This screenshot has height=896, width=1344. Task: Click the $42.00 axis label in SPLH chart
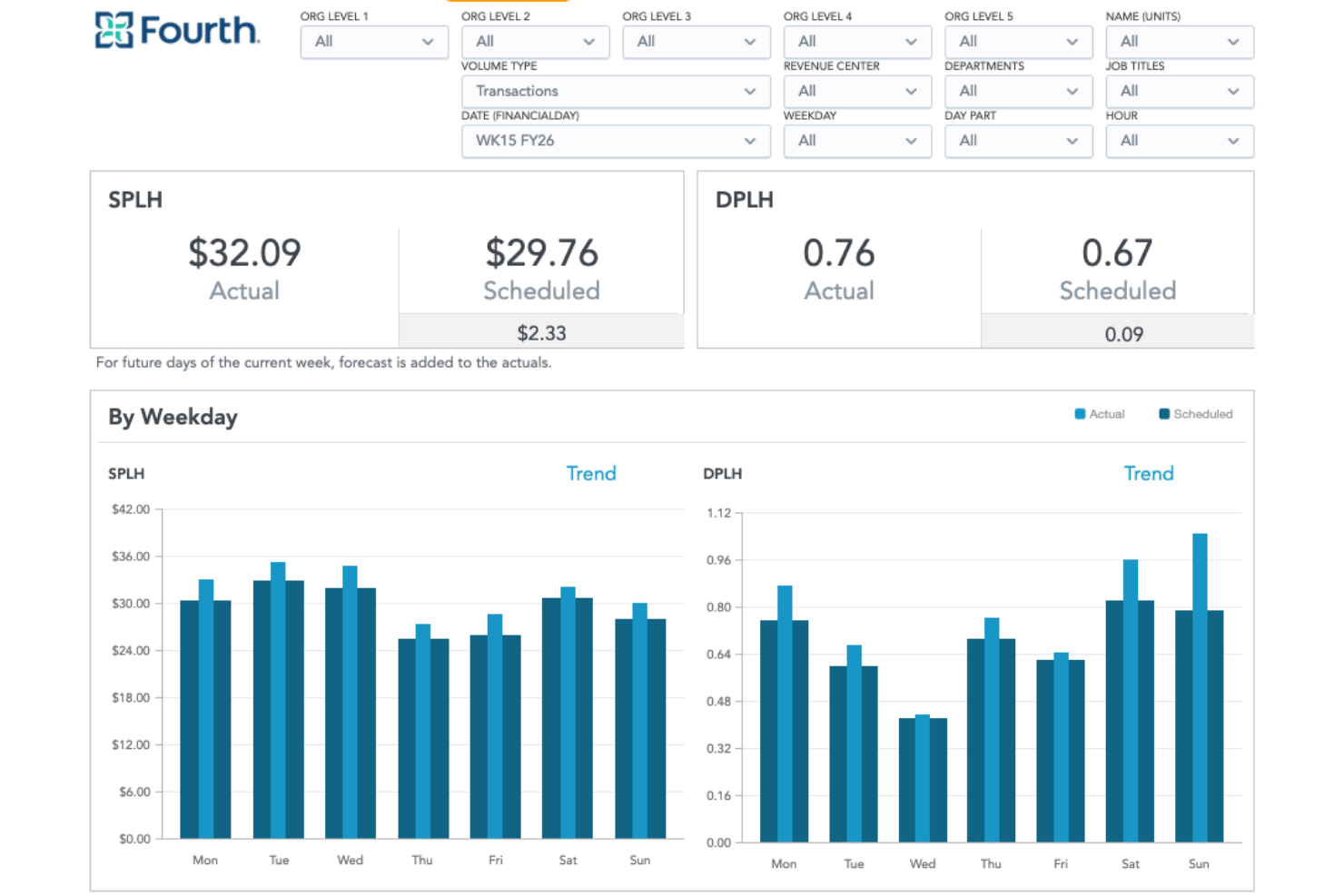coord(131,509)
